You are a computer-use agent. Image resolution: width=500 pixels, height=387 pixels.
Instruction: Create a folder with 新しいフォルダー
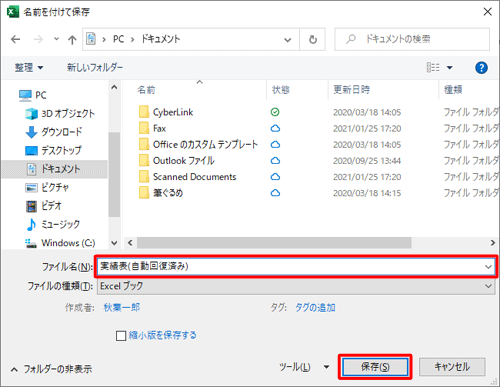(x=95, y=68)
